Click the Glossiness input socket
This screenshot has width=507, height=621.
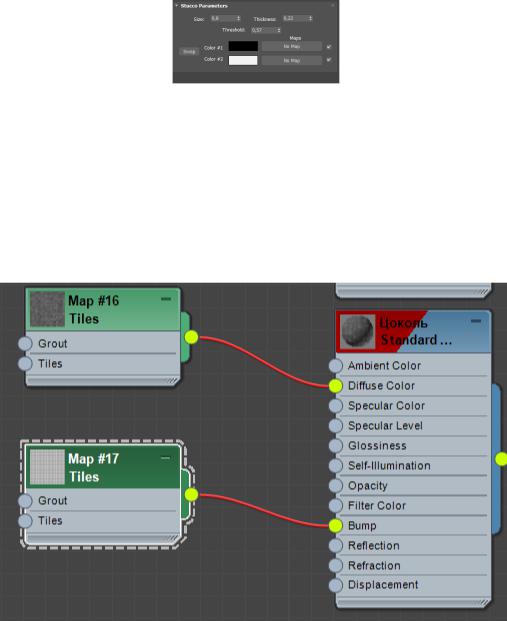click(335, 446)
